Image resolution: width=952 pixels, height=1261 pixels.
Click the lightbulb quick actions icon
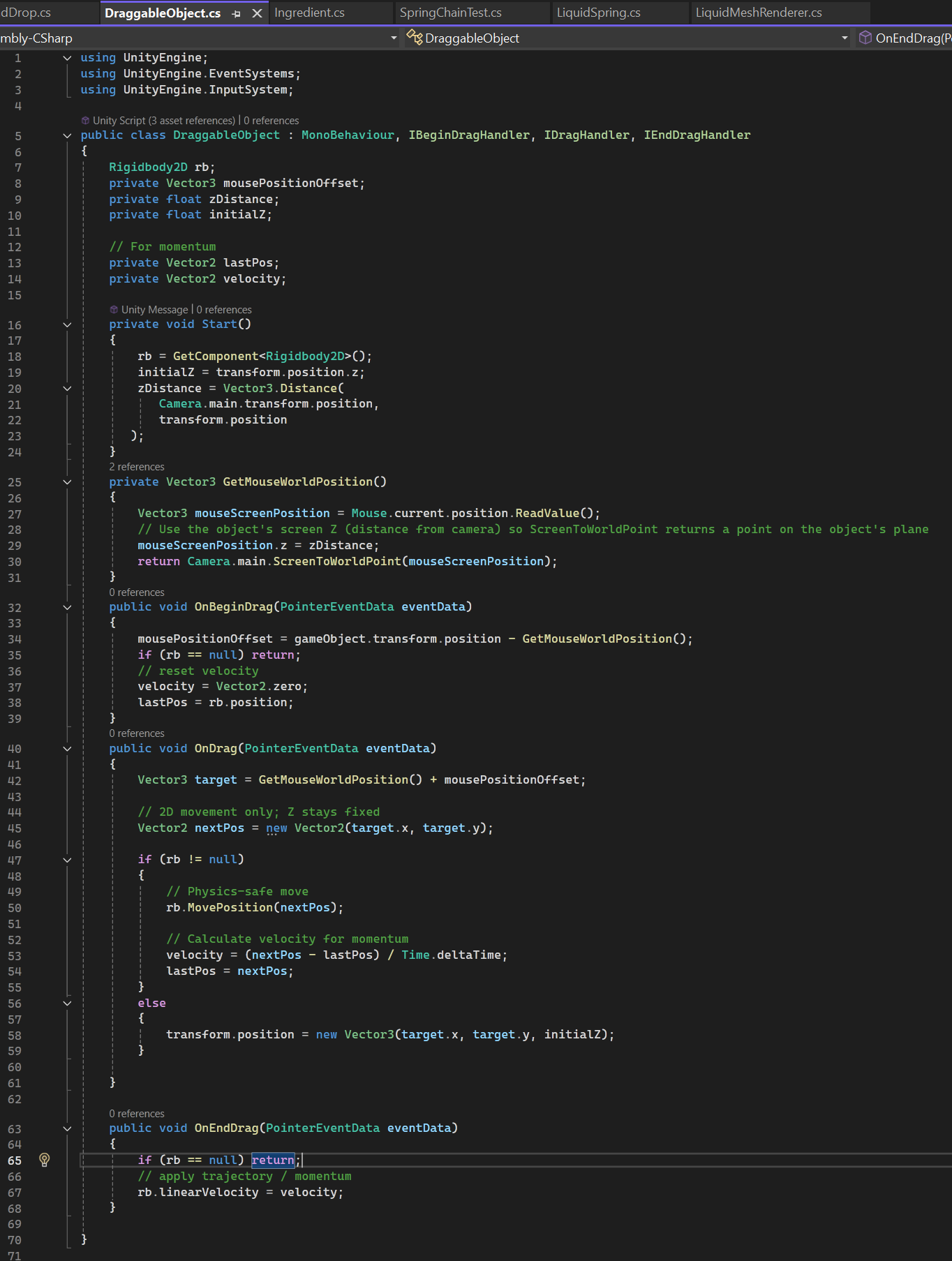pyautogui.click(x=45, y=1160)
